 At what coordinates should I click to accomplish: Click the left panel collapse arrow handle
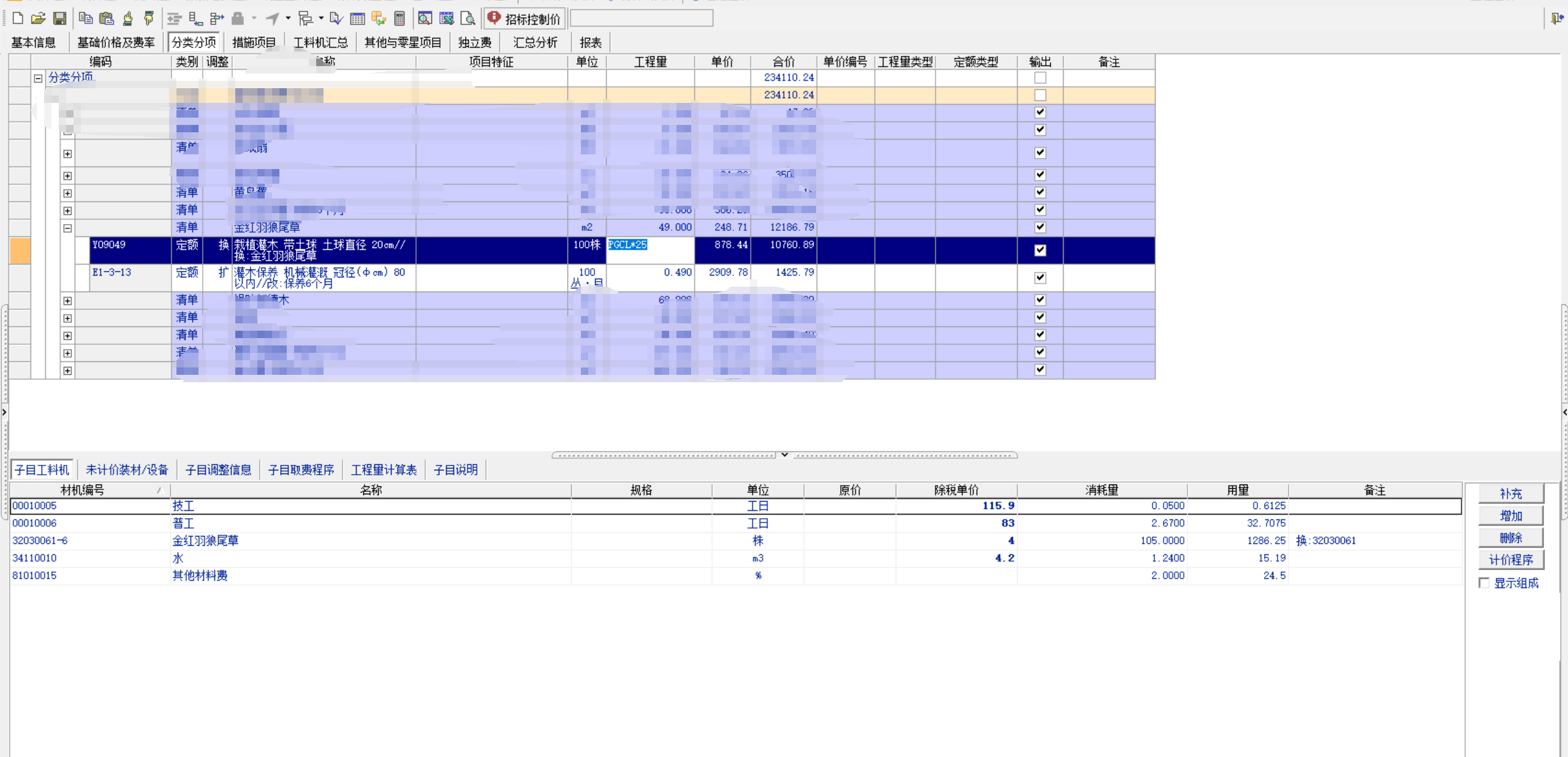[x=4, y=412]
